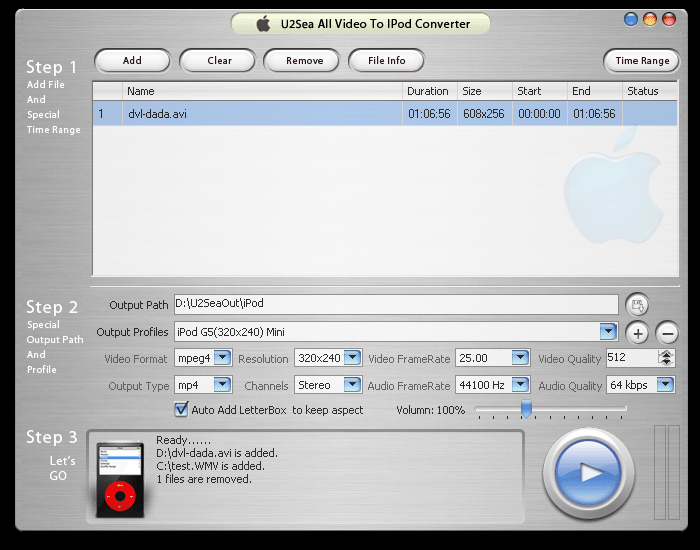Click the iPod device image
The image size is (700, 550).
click(x=120, y=479)
